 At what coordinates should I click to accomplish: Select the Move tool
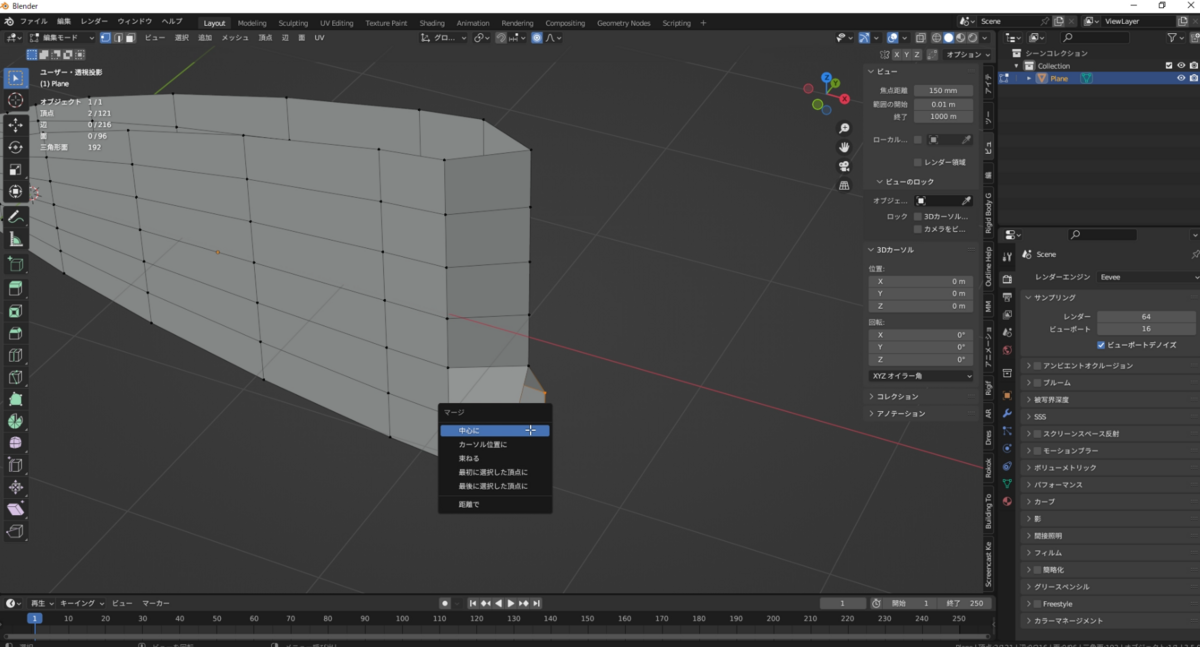pos(16,125)
